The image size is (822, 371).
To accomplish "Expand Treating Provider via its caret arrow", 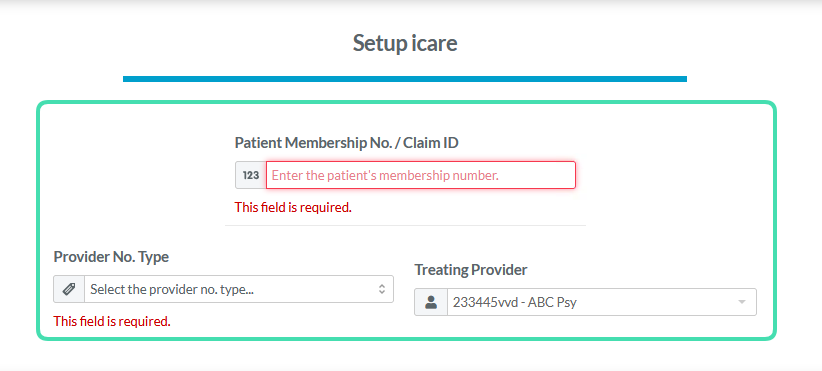I will (741, 302).
